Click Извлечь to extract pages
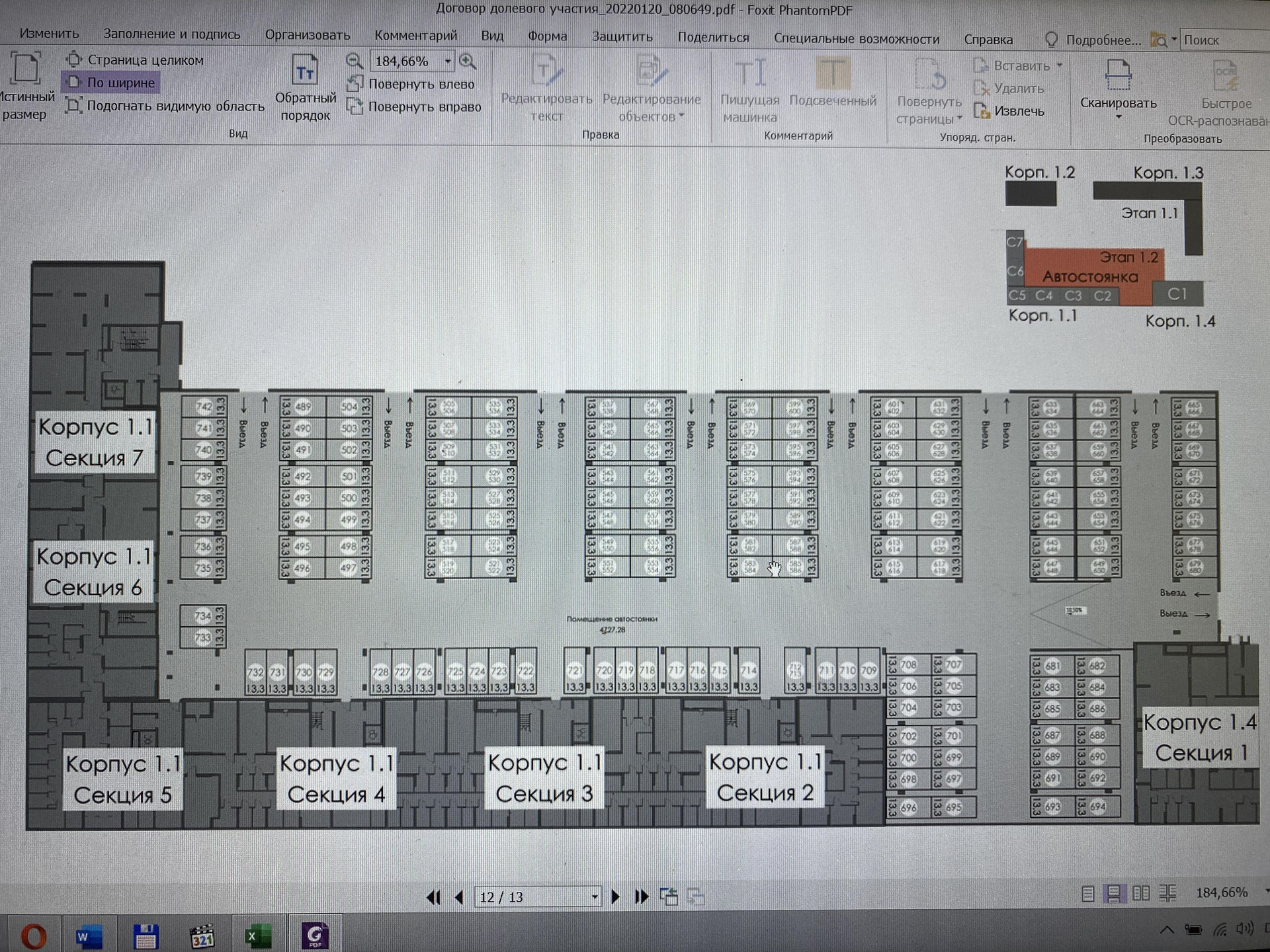 coord(1010,111)
